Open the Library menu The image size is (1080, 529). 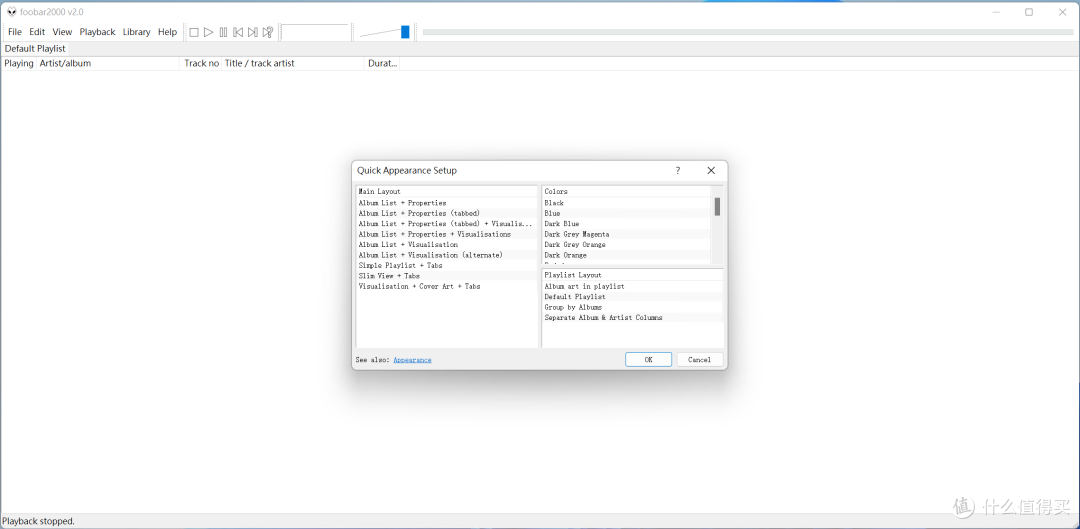tap(136, 32)
